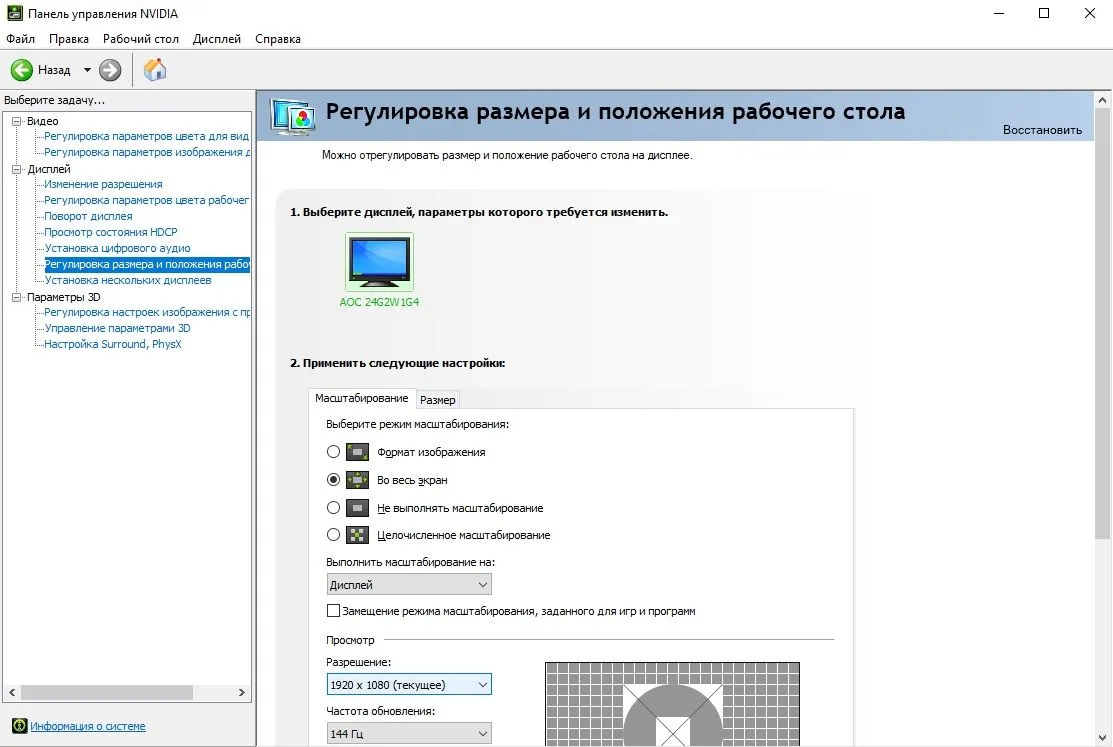
Task: Open the 144 Гц refresh rate dropdown
Action: click(x=409, y=734)
